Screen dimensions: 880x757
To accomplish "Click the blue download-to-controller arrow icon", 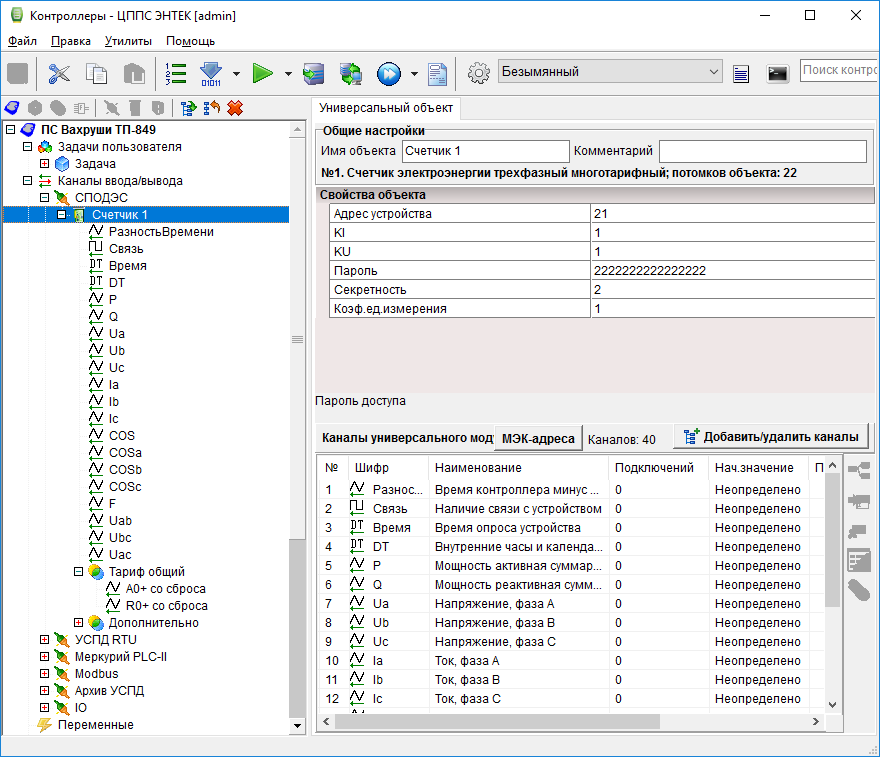I will click(211, 73).
